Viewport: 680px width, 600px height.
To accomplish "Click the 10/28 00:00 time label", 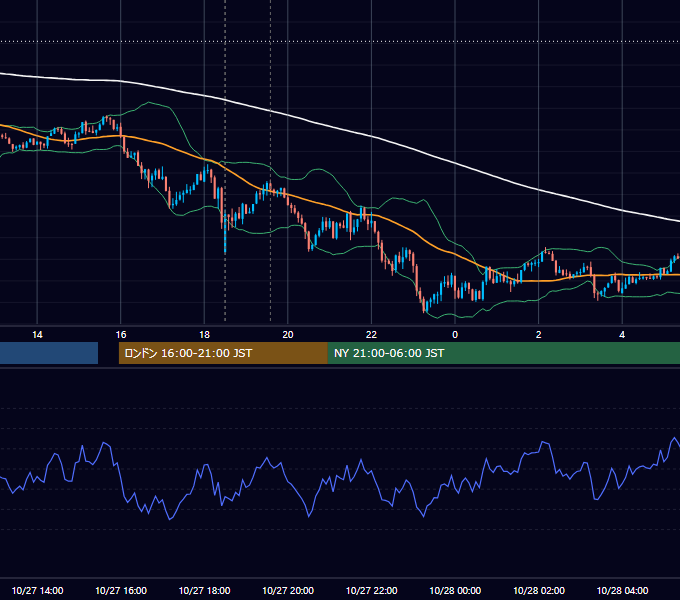I will (x=455, y=590).
